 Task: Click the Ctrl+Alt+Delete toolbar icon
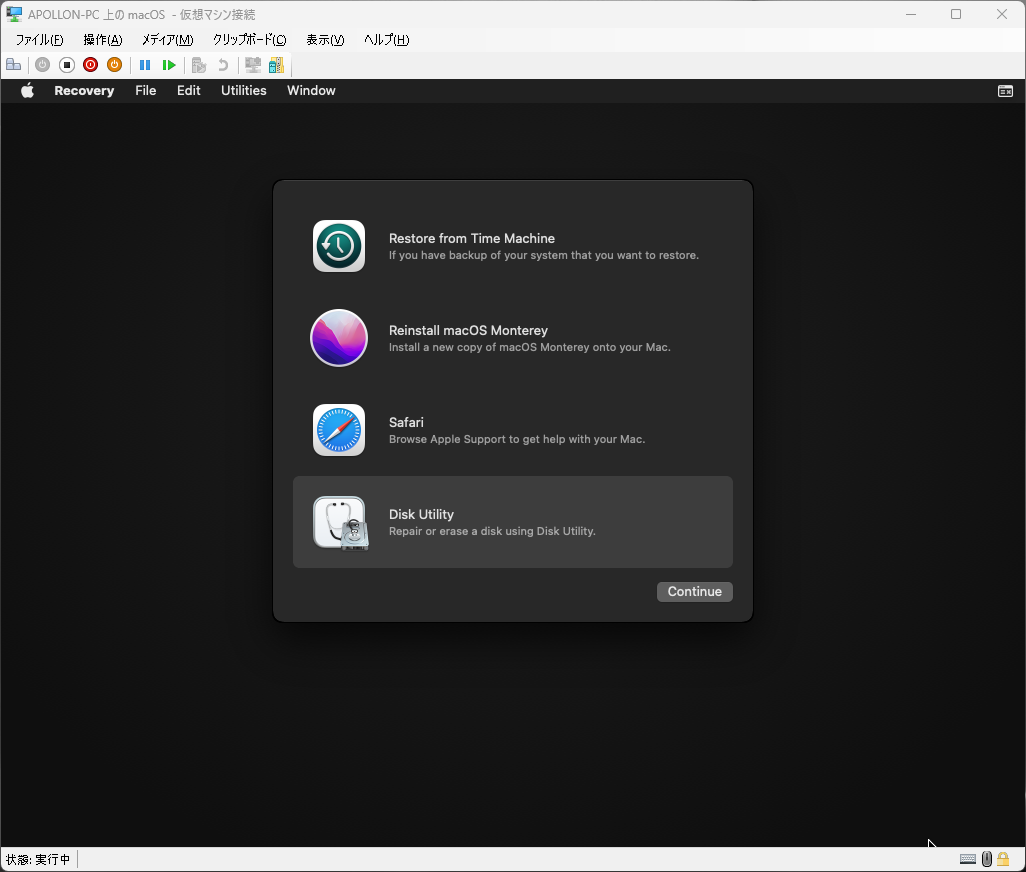click(x=14, y=65)
